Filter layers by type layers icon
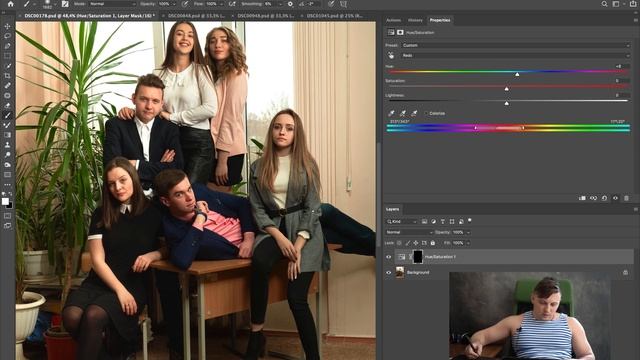Viewport: 640px width, 360px height. [442, 221]
